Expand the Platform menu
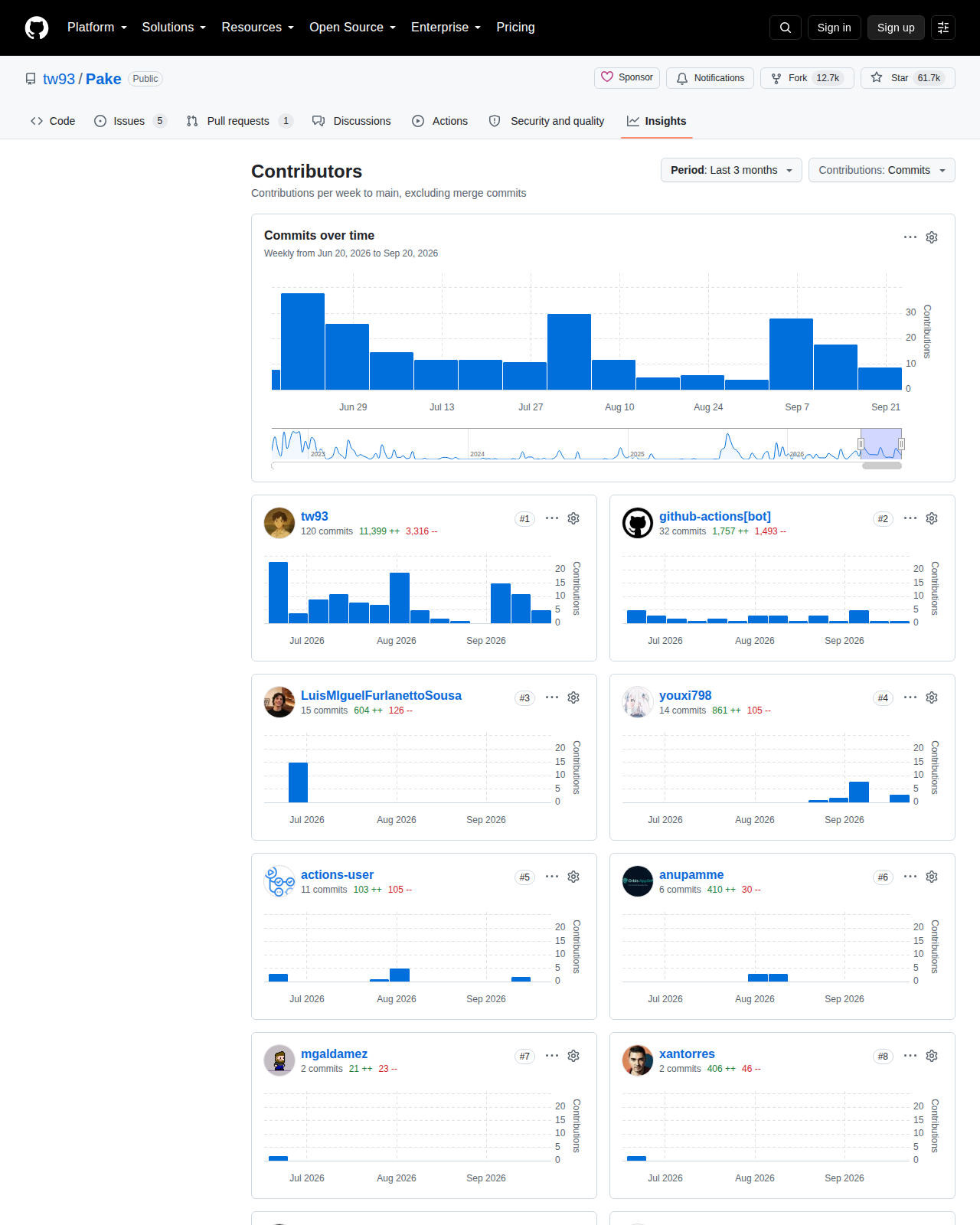The image size is (980, 1225). pos(97,28)
